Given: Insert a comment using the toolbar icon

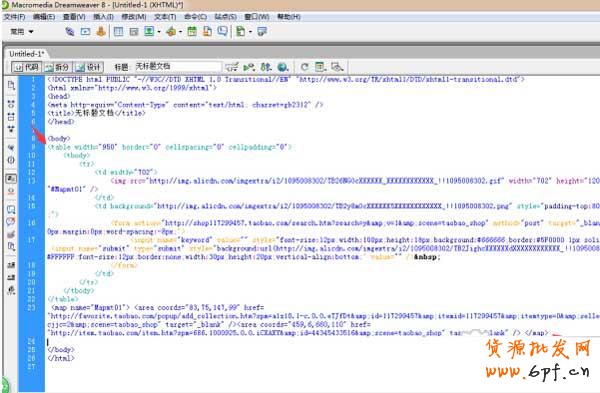Looking at the screenshot, I should 223,32.
